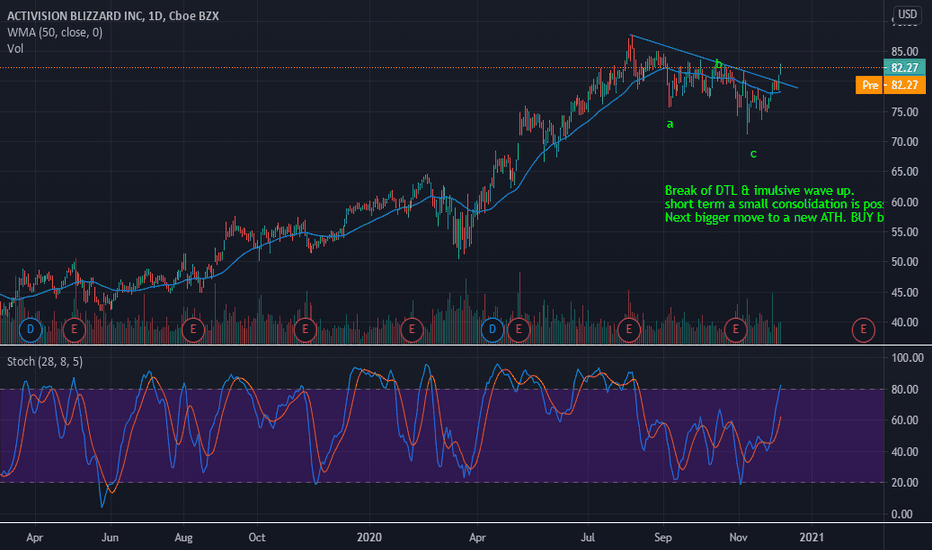This screenshot has width=932, height=550.
Task: Open the earnings E marker near August 2020
Action: point(629,329)
